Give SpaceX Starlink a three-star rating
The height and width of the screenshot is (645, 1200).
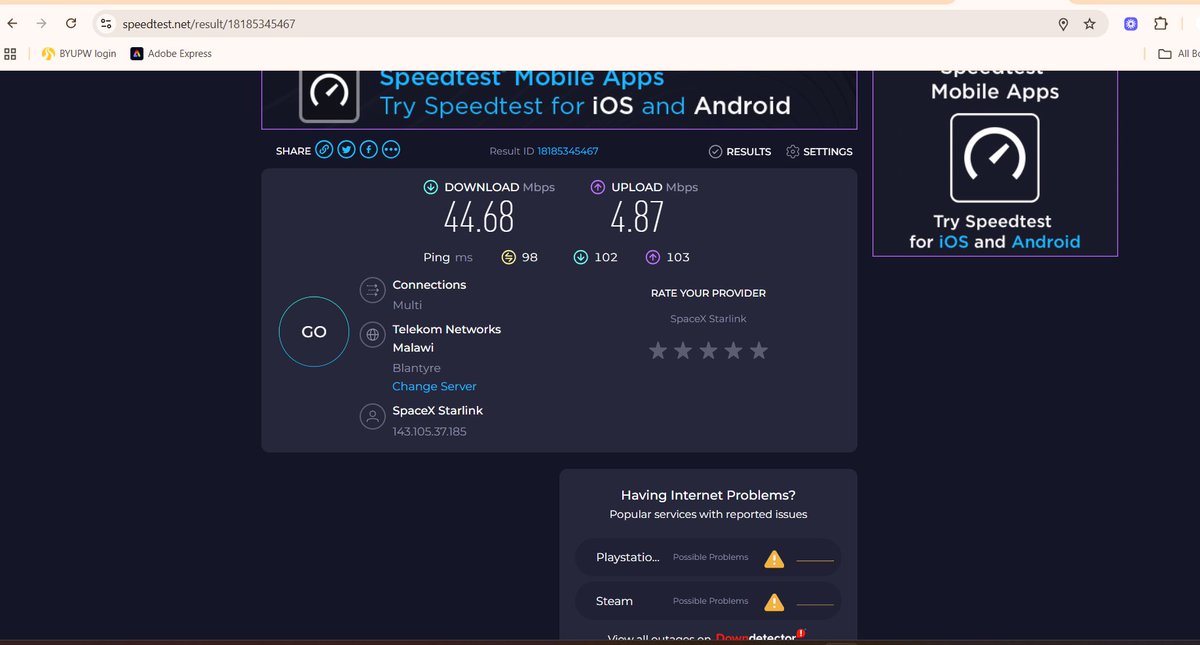click(708, 350)
